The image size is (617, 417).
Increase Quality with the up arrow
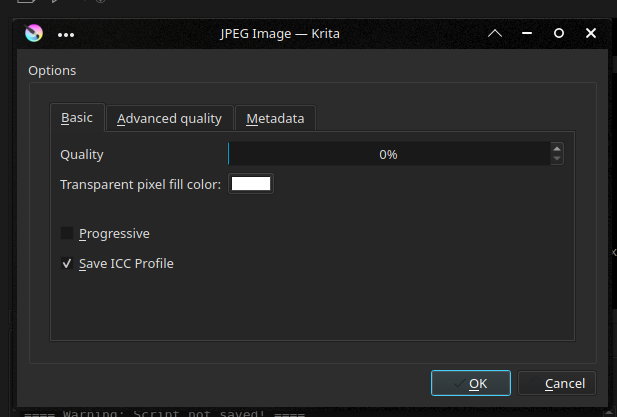pos(557,149)
